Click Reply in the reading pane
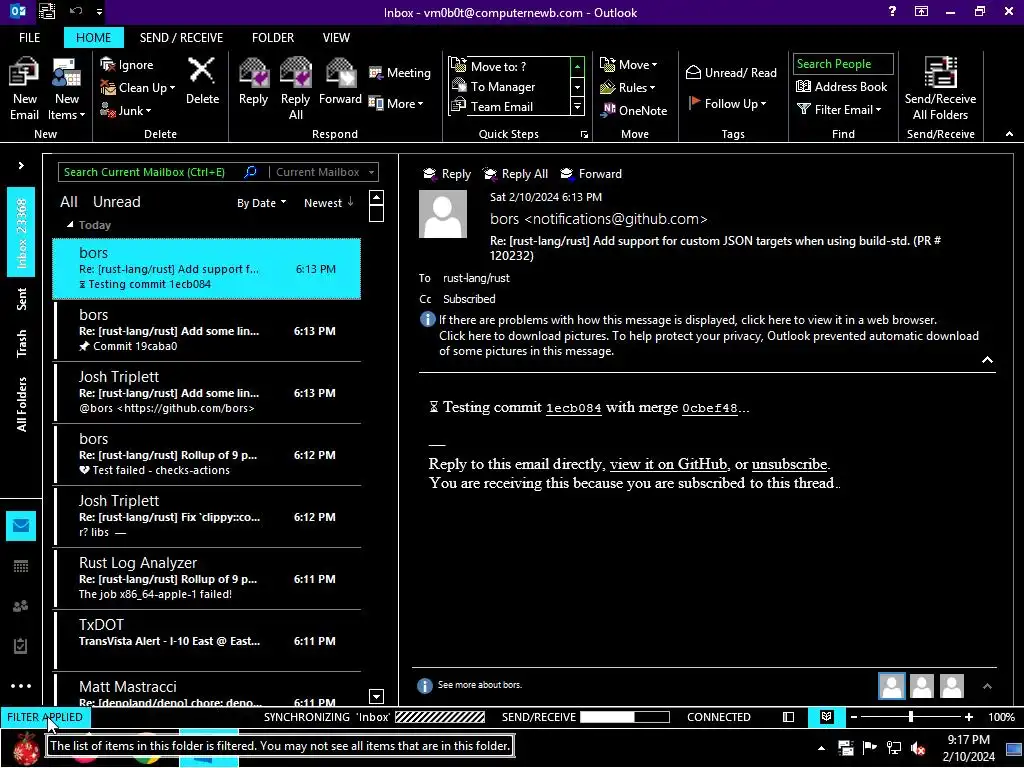The width and height of the screenshot is (1024, 768). pos(447,174)
